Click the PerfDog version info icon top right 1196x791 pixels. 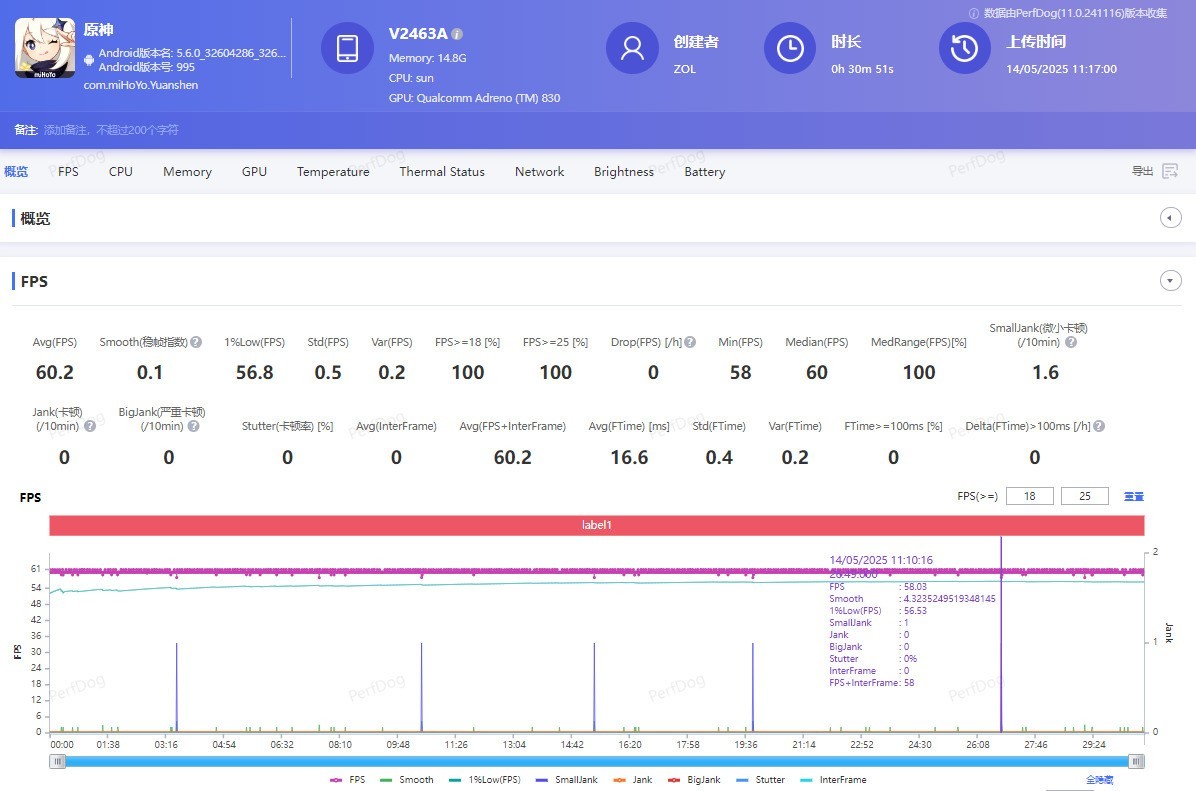pyautogui.click(x=975, y=14)
